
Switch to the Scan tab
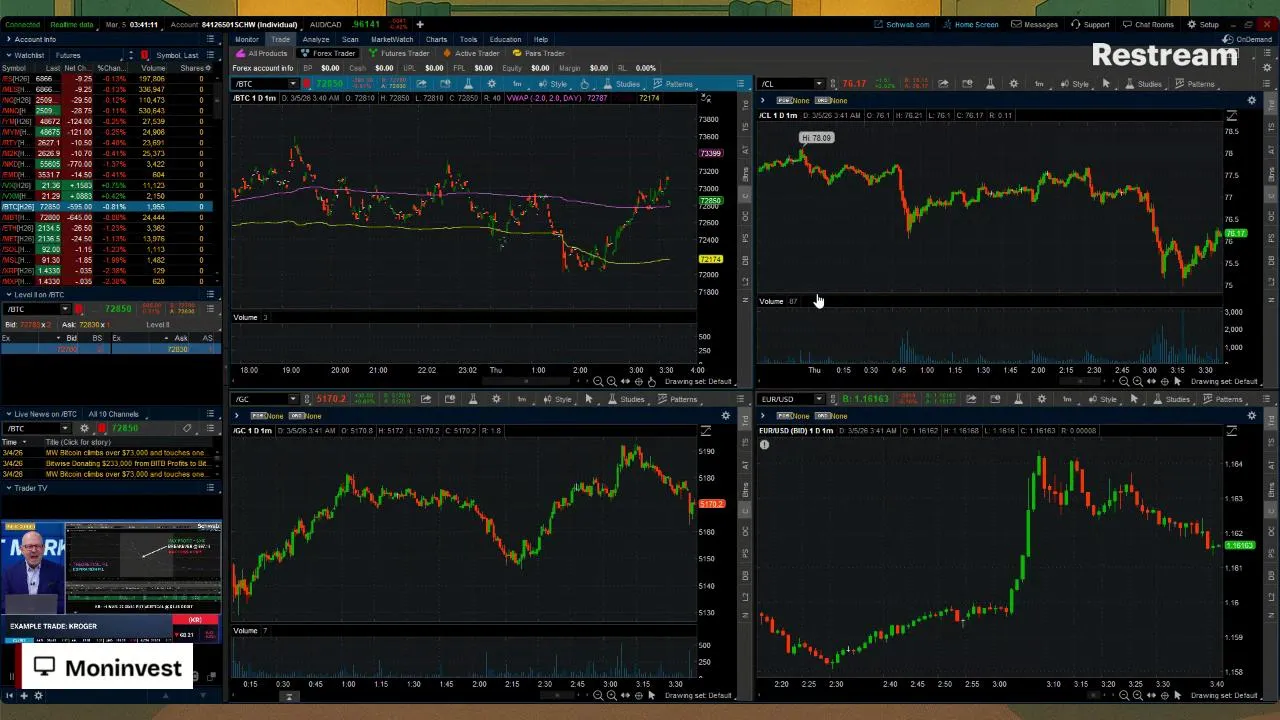coord(350,39)
